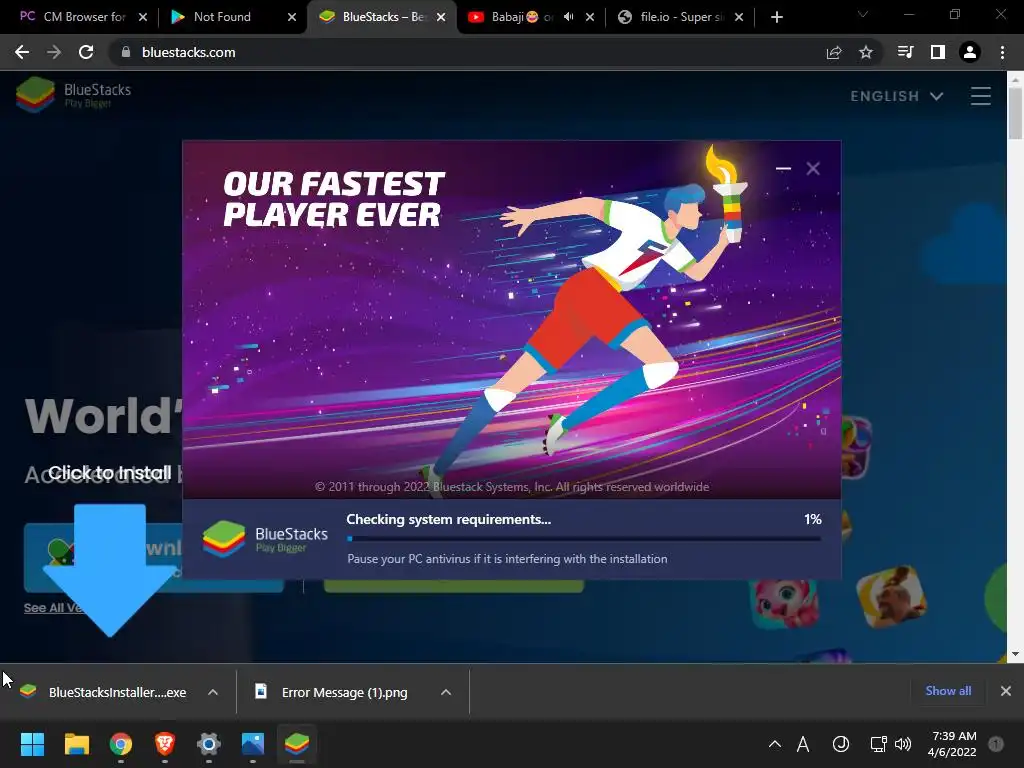Click the lock icon in address bar
The image size is (1024, 768).
coord(126,52)
